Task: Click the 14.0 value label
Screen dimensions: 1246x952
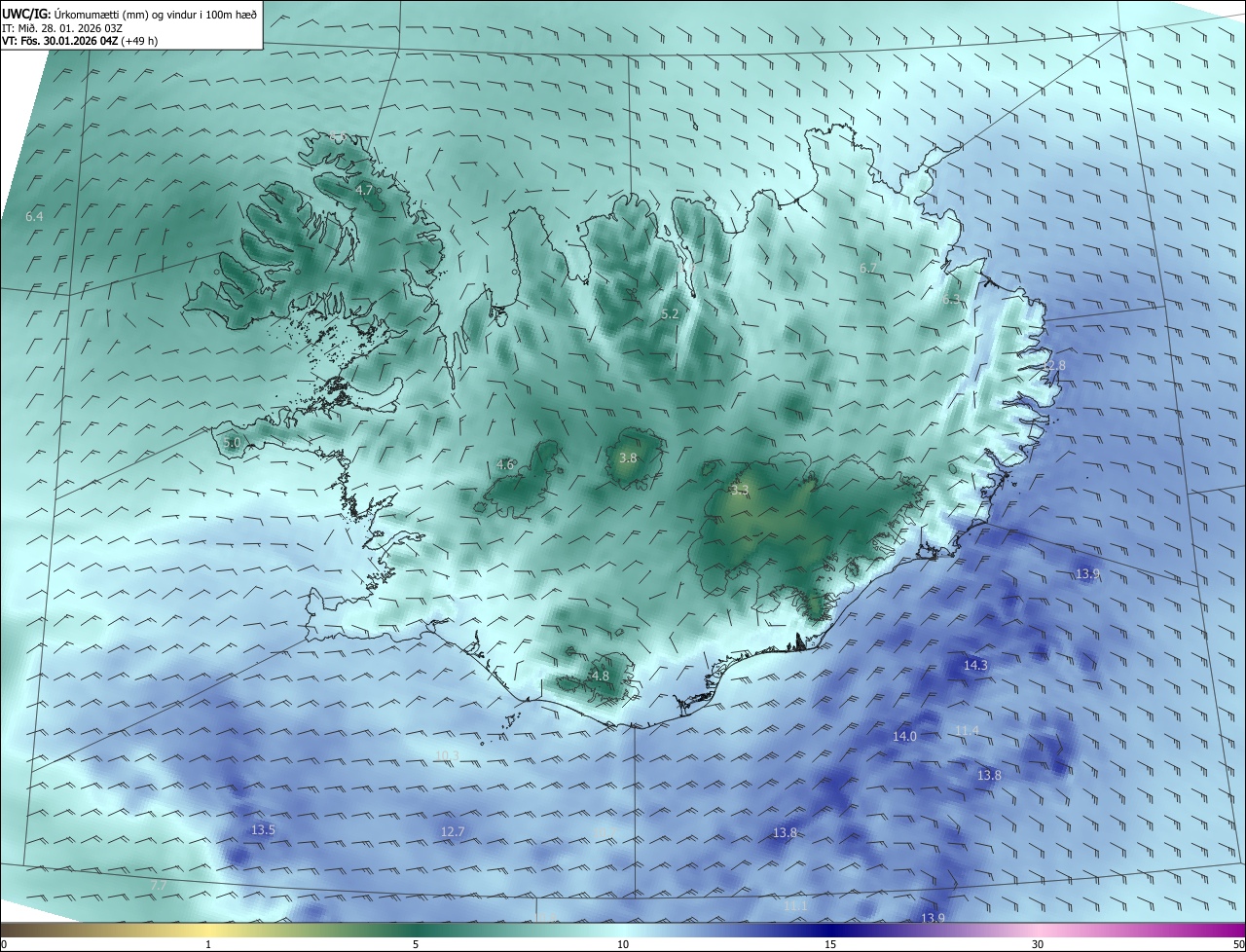Action: pos(904,737)
